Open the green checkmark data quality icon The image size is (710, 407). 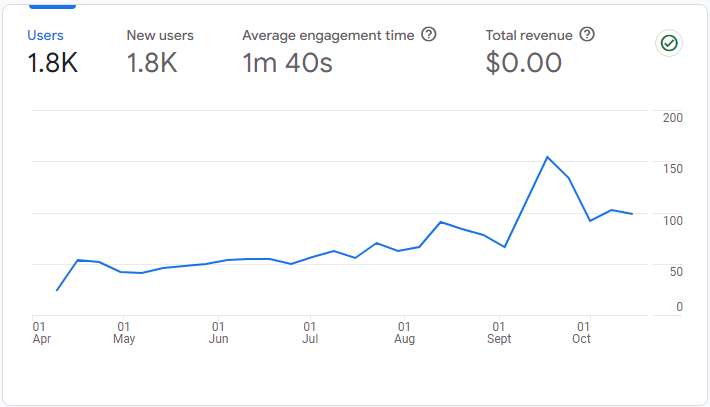(x=668, y=43)
